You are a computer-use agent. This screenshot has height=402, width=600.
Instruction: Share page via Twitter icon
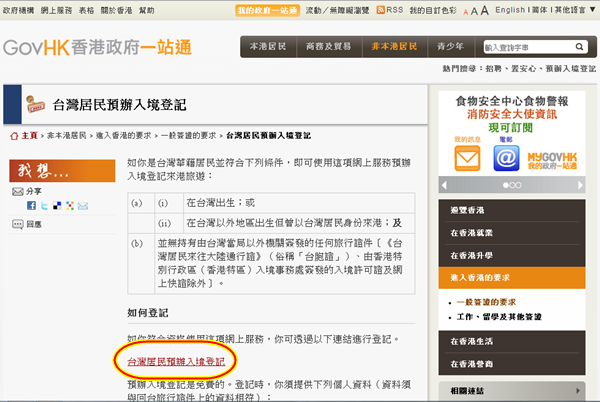44,206
